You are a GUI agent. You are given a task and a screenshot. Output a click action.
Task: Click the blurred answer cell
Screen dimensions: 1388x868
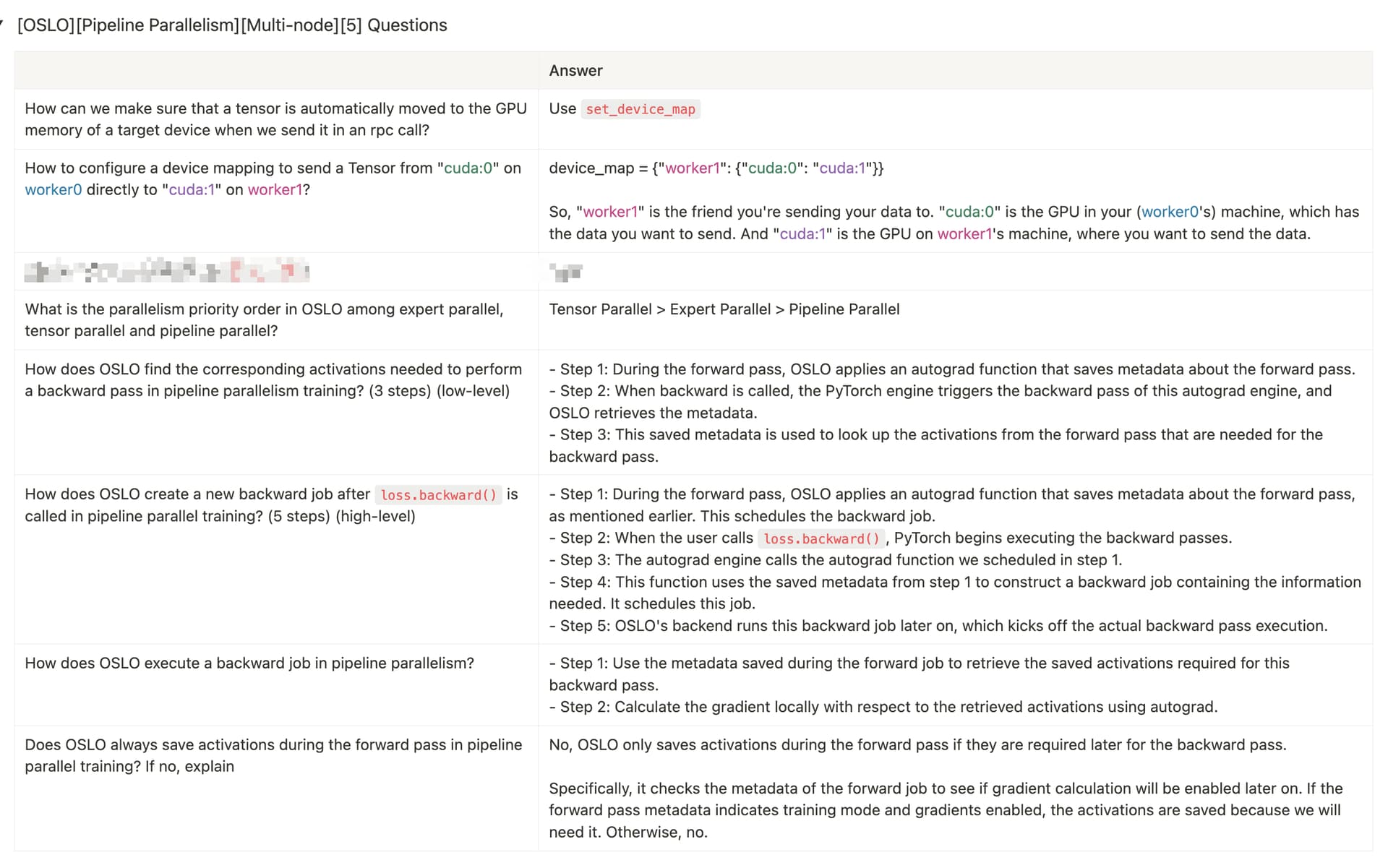pyautogui.click(x=955, y=272)
